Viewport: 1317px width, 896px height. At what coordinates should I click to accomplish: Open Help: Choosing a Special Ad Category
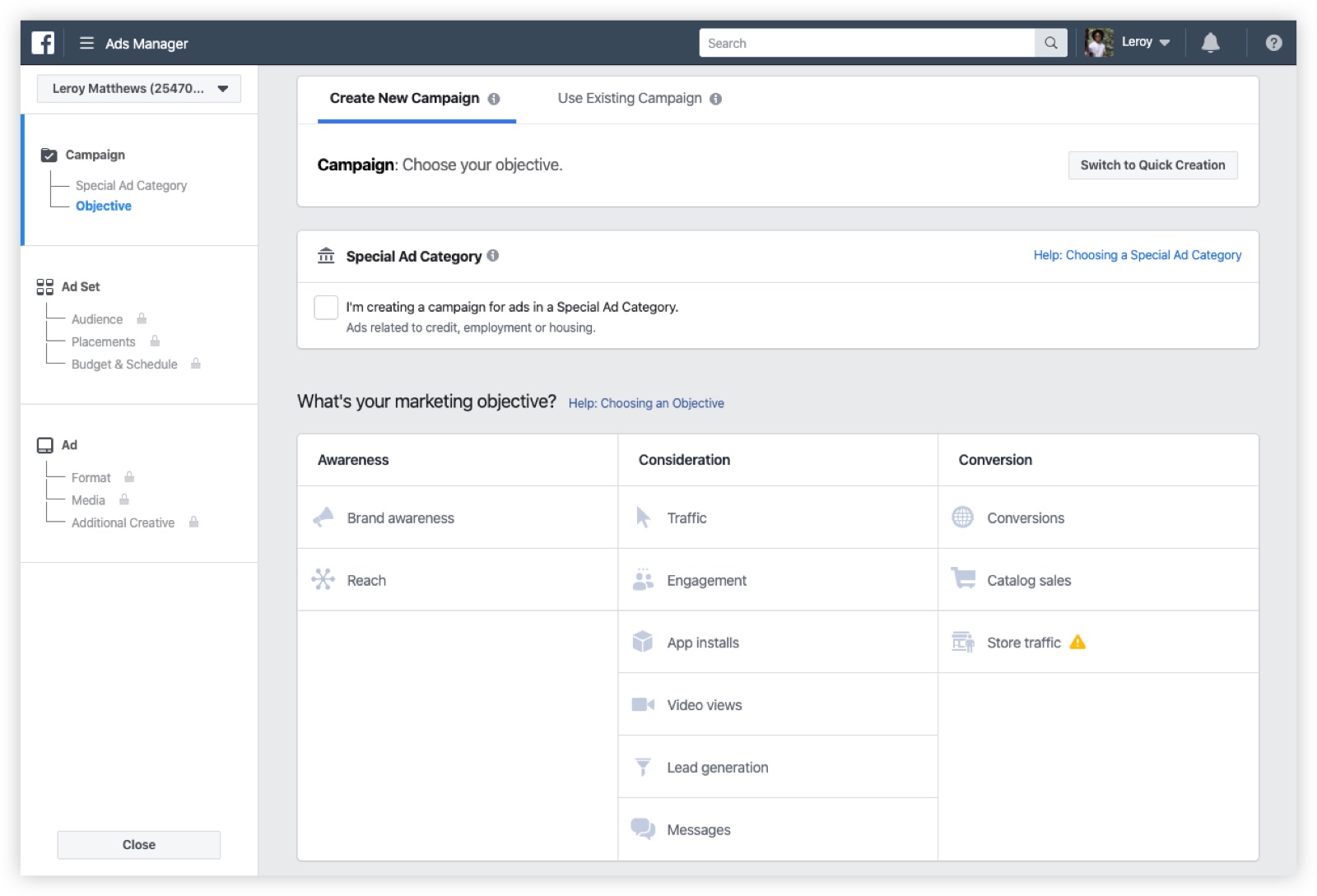point(1138,255)
